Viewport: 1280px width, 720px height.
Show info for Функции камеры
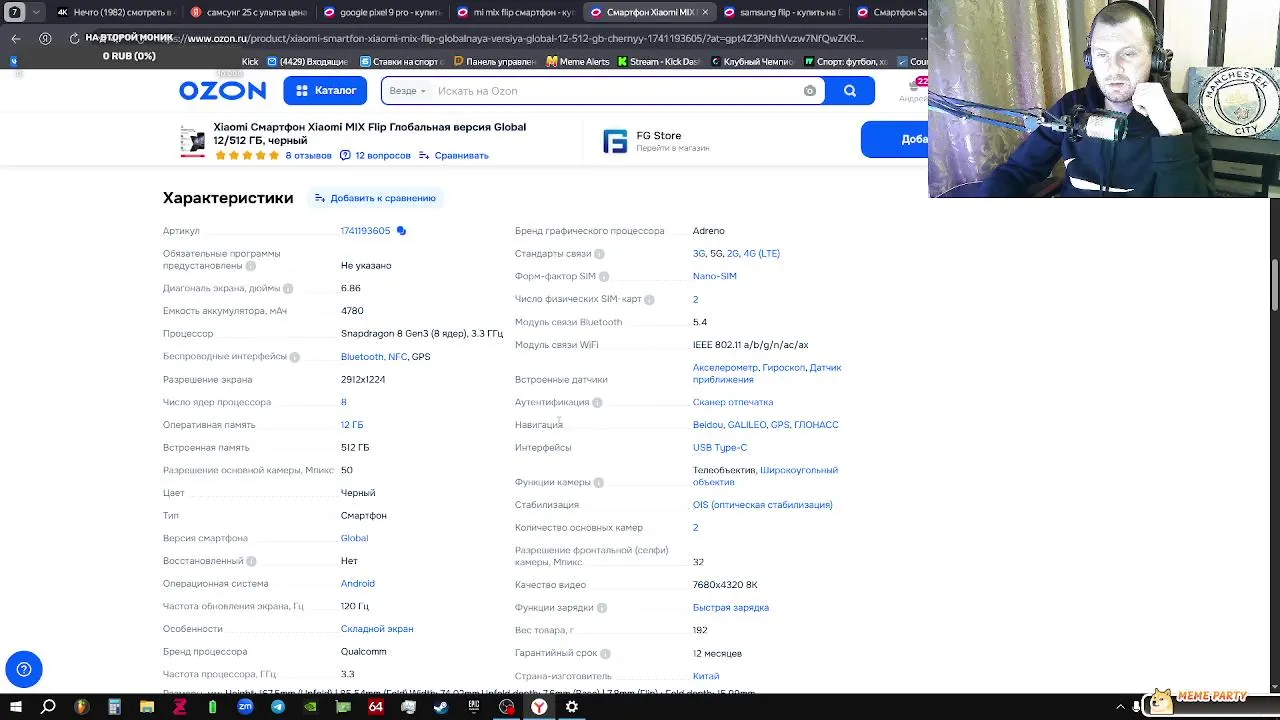pyautogui.click(x=598, y=483)
